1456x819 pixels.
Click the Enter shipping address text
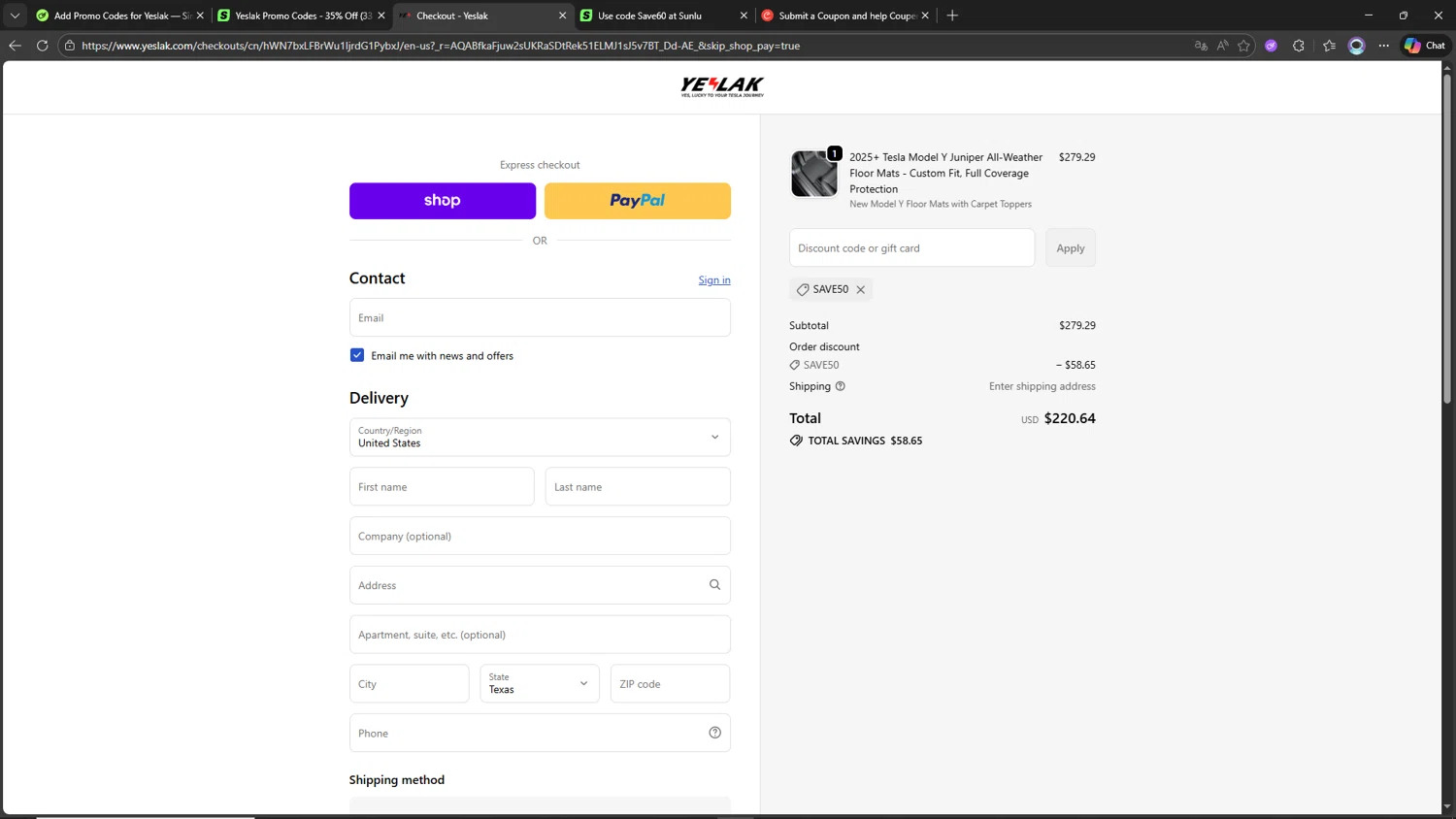1042,386
